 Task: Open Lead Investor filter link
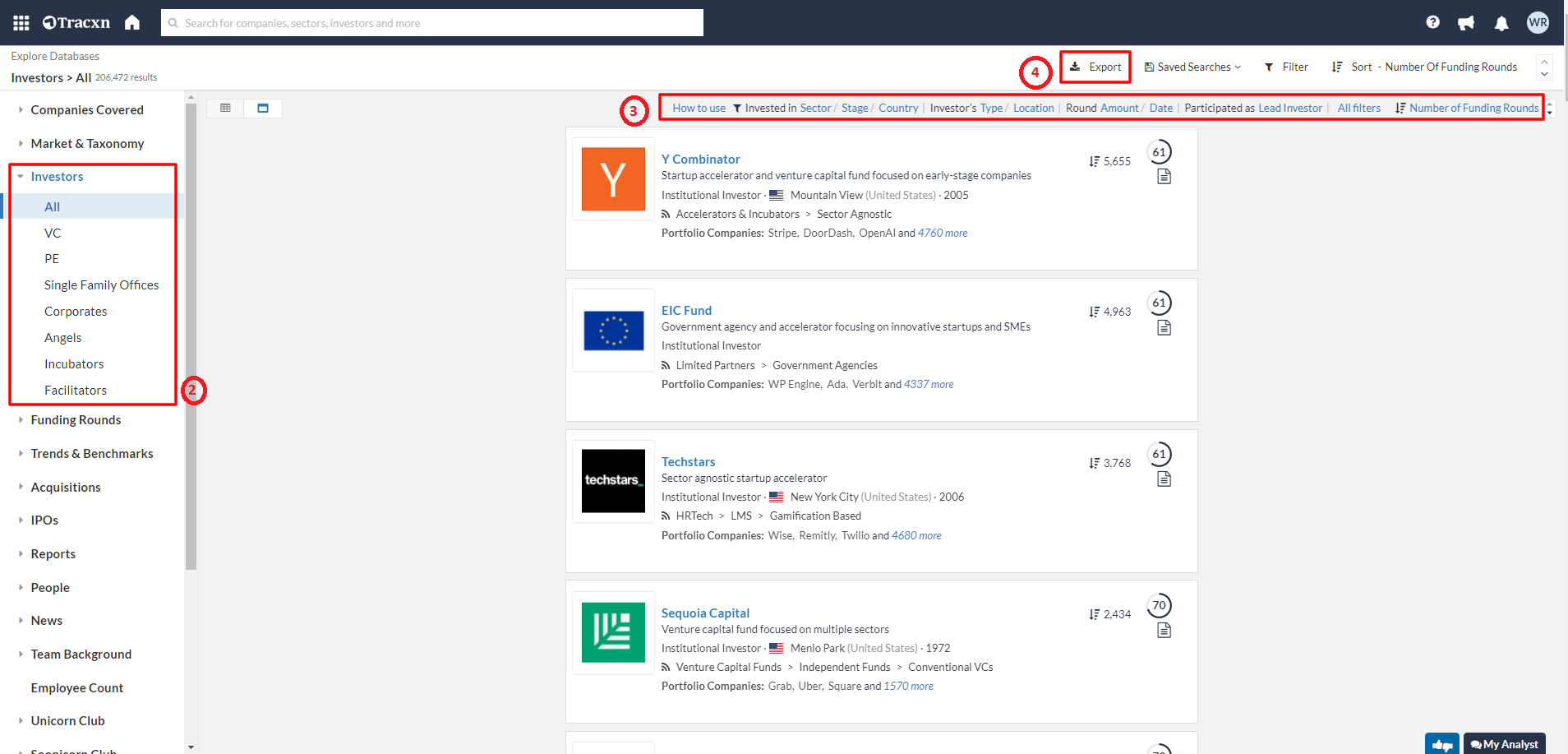pos(1290,108)
